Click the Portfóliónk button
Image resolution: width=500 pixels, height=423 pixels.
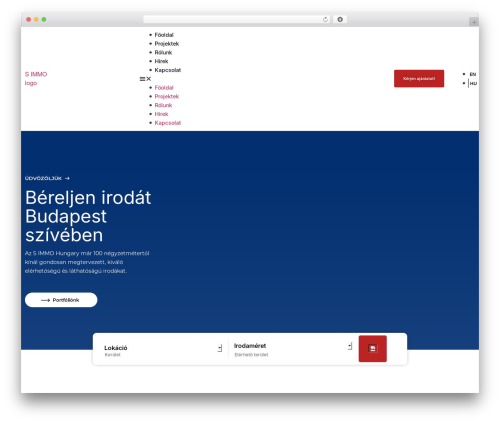61,300
